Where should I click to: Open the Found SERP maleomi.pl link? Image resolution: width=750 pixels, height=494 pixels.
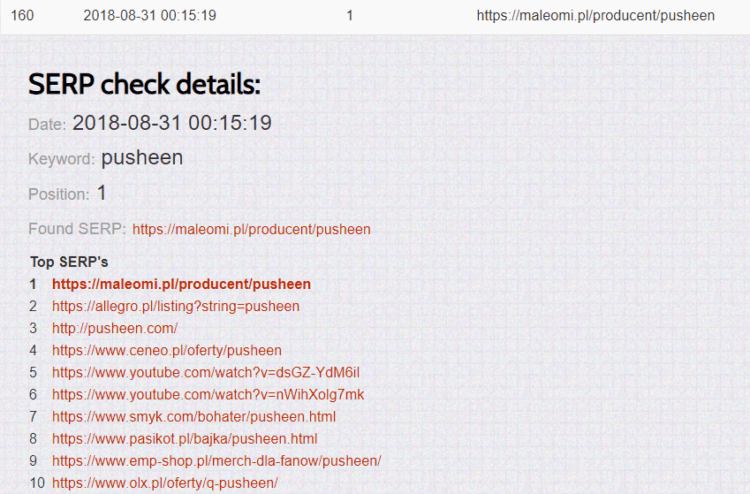(251, 229)
